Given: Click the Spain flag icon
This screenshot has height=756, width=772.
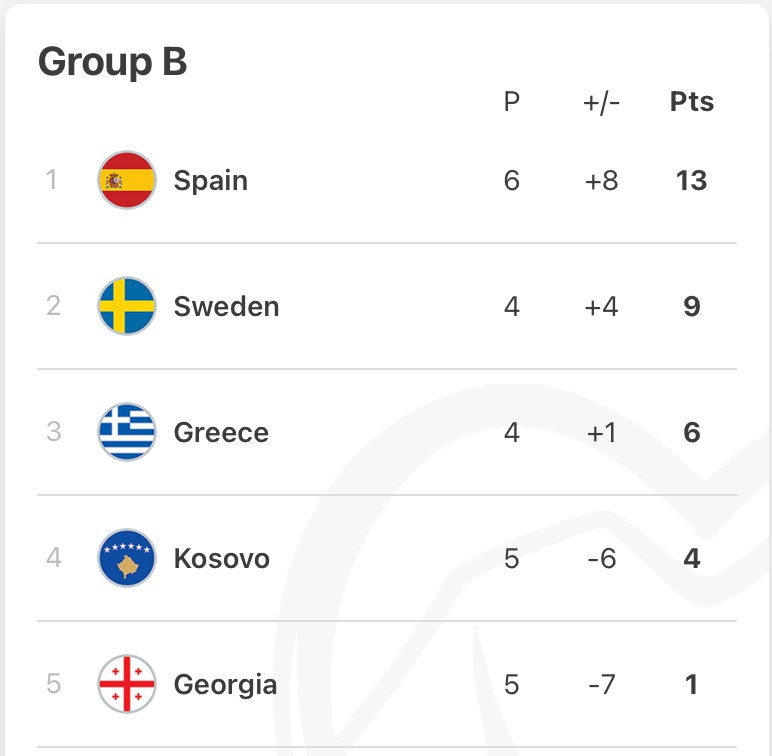Looking at the screenshot, I should [127, 180].
